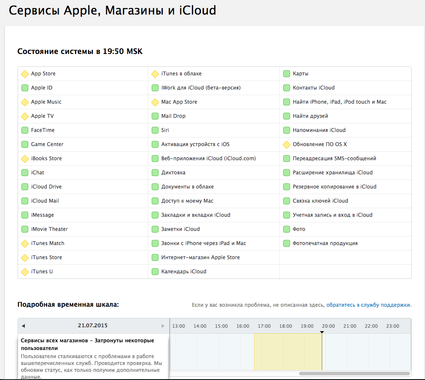Click 'Веб-приложения iCloud (iCloud.com)' text
Viewport: 425px width, 380px height.
209,158
